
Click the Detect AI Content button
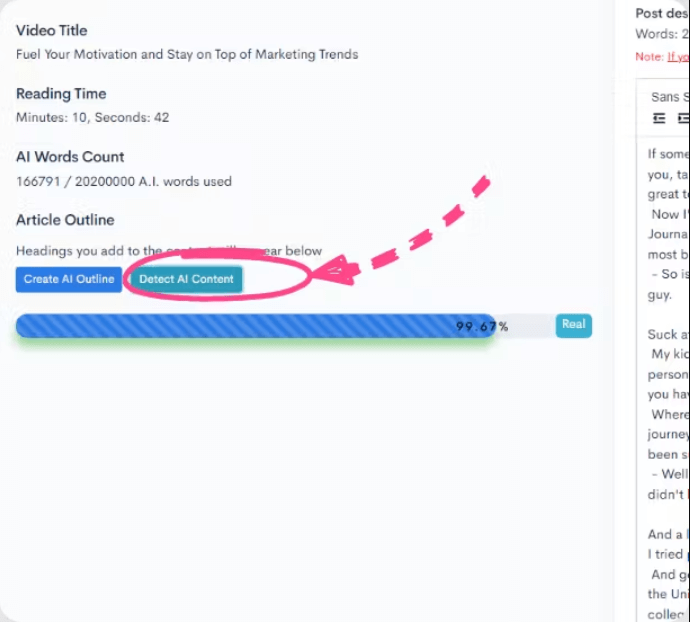(x=186, y=279)
